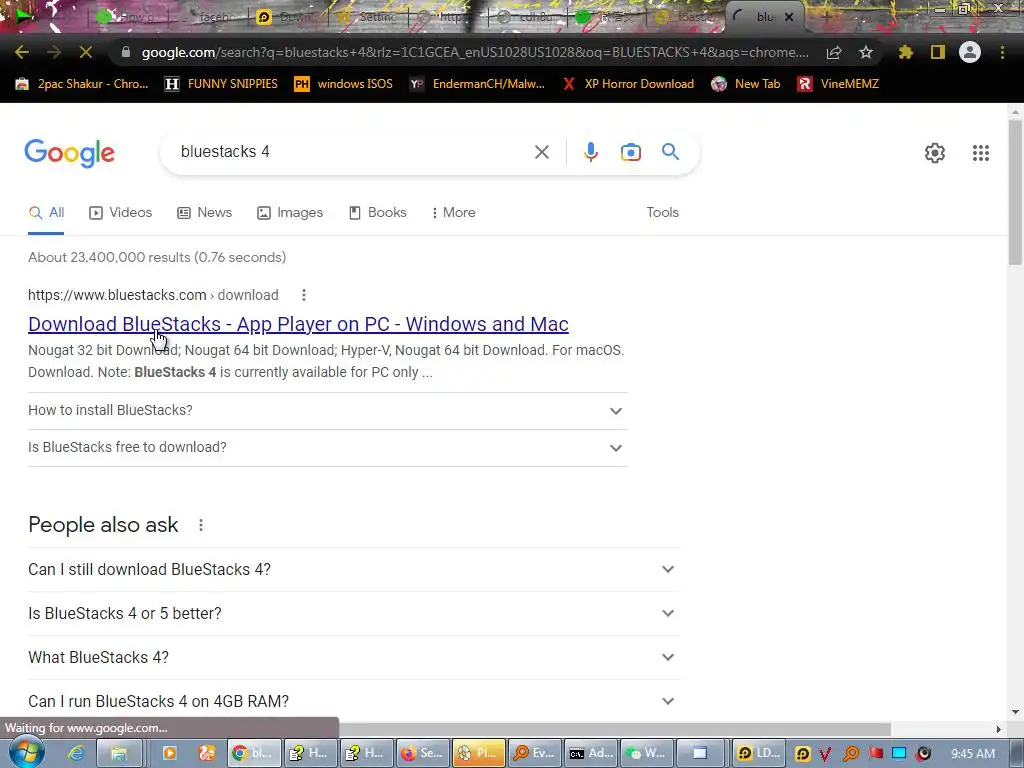
Task: Open the New Tab bookmark
Action: click(x=746, y=84)
